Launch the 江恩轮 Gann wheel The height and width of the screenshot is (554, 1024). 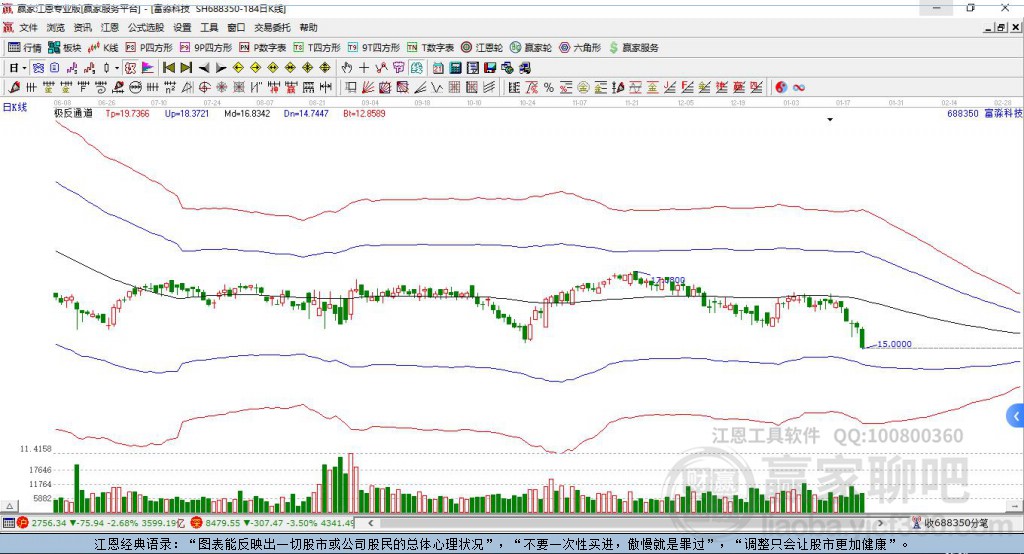pos(482,48)
